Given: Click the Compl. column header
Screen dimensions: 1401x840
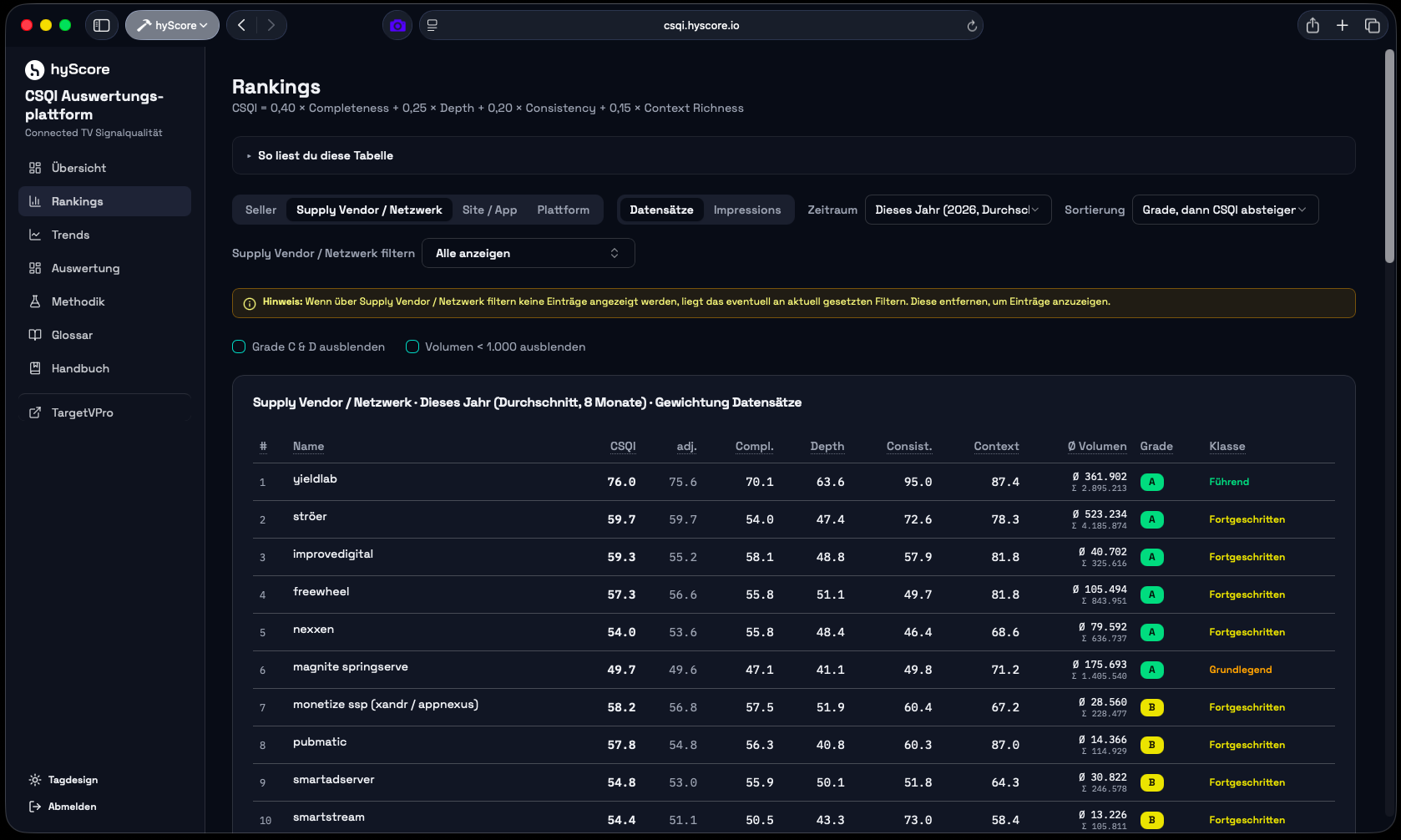Looking at the screenshot, I should point(754,446).
